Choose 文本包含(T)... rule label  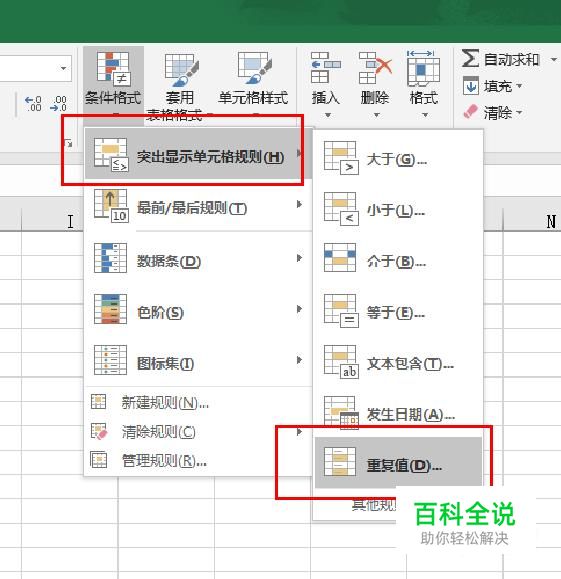click(410, 364)
